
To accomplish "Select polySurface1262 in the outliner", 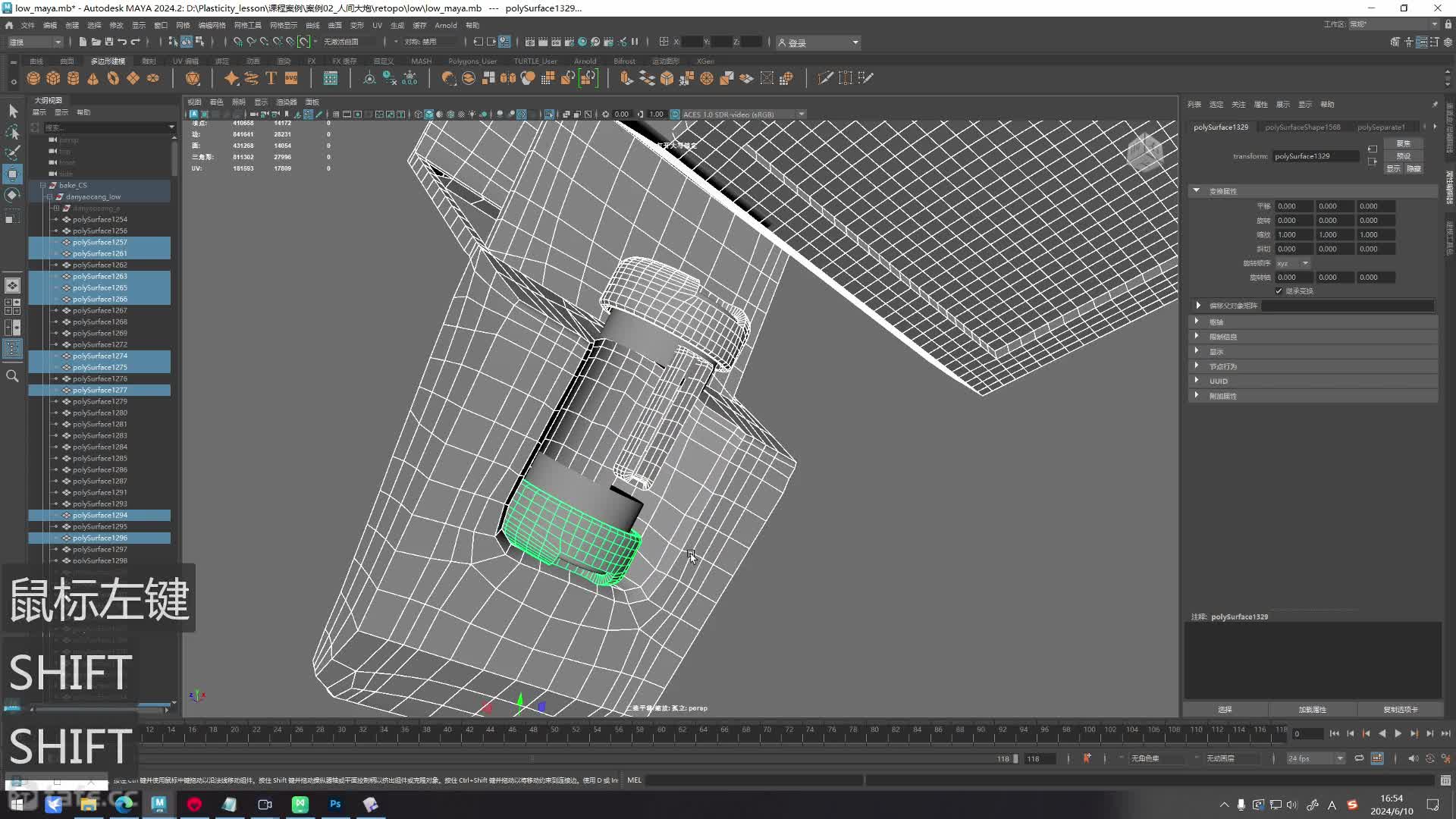I will tap(99, 265).
